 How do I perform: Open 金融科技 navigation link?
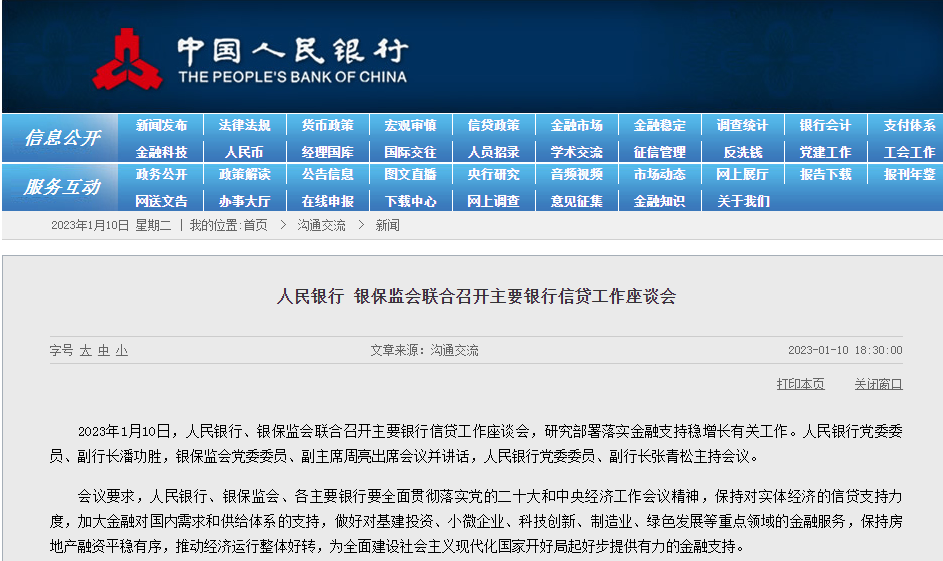click(161, 152)
